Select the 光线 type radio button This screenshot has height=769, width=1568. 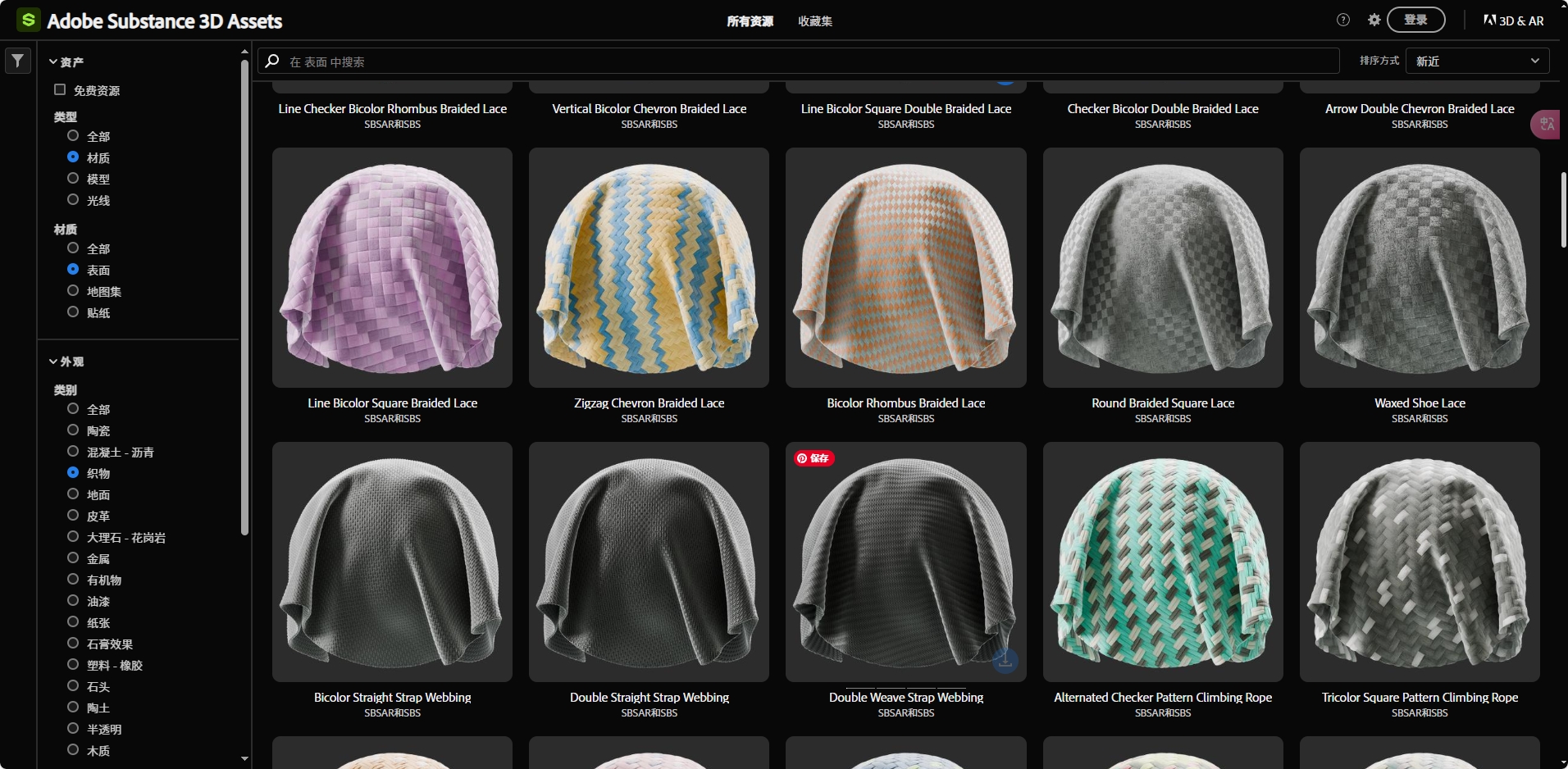click(73, 199)
